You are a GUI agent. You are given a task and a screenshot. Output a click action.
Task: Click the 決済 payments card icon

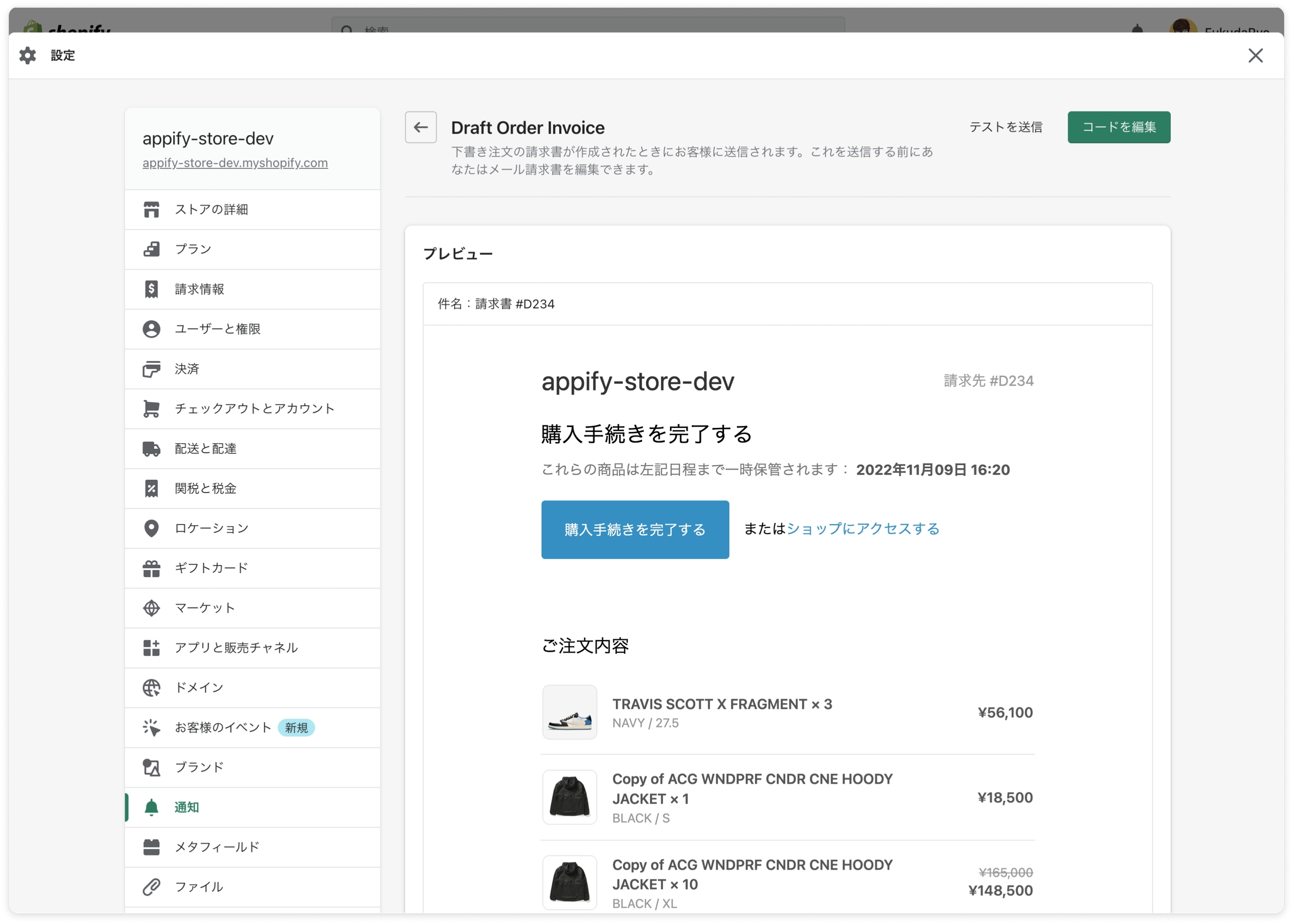click(152, 369)
